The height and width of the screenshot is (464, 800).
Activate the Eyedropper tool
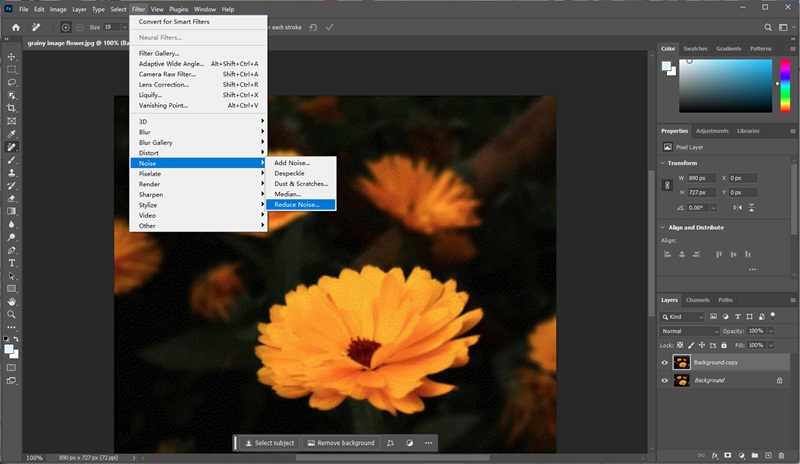point(12,134)
